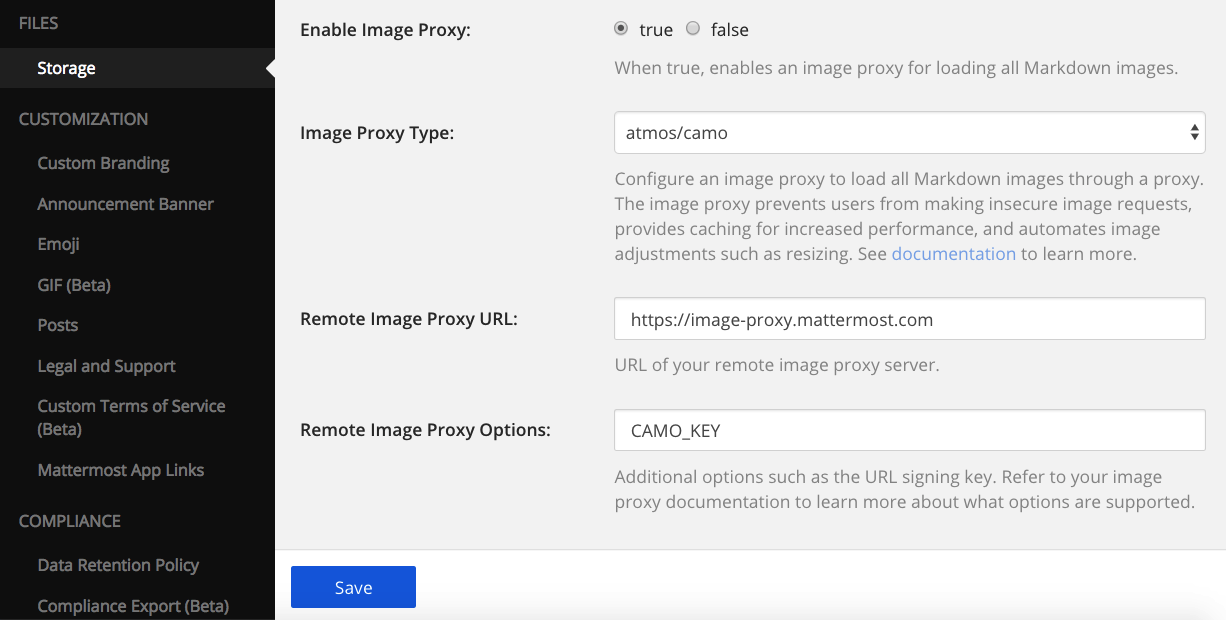Click the CAMO_KEY options field
Viewport: 1226px width, 620px height.
(908, 430)
